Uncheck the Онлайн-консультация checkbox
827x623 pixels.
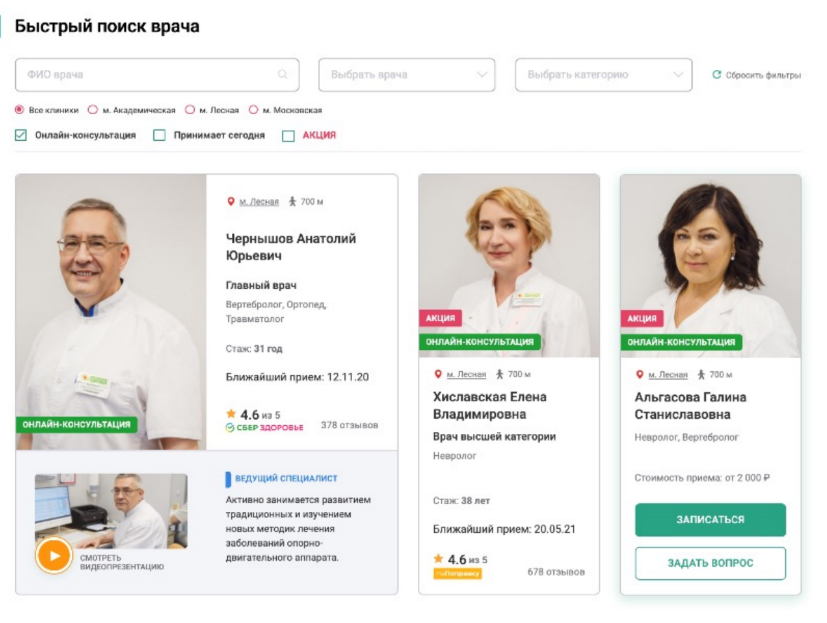click(x=21, y=135)
